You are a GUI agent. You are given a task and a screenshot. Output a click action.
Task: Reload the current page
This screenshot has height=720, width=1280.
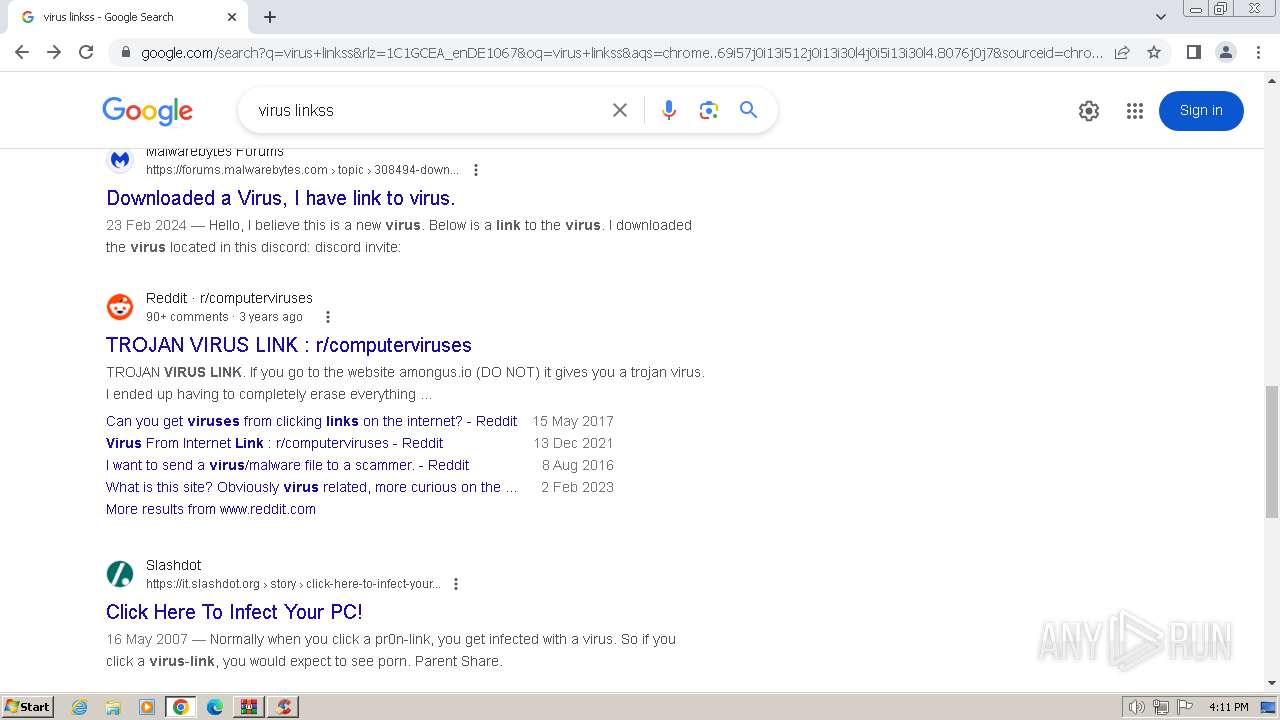[x=86, y=52]
